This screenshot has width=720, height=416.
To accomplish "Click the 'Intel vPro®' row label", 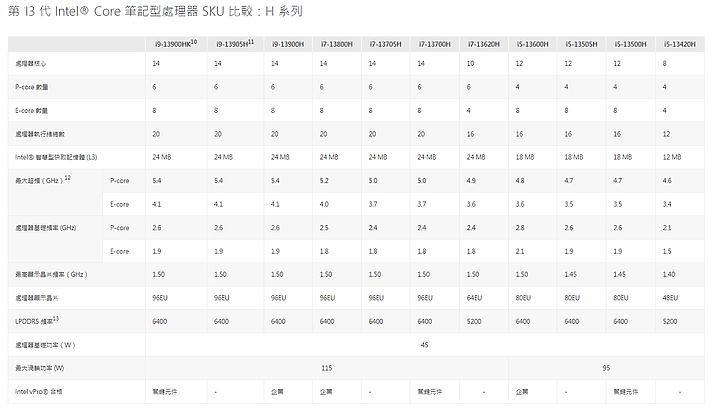I will pyautogui.click(x=39, y=392).
